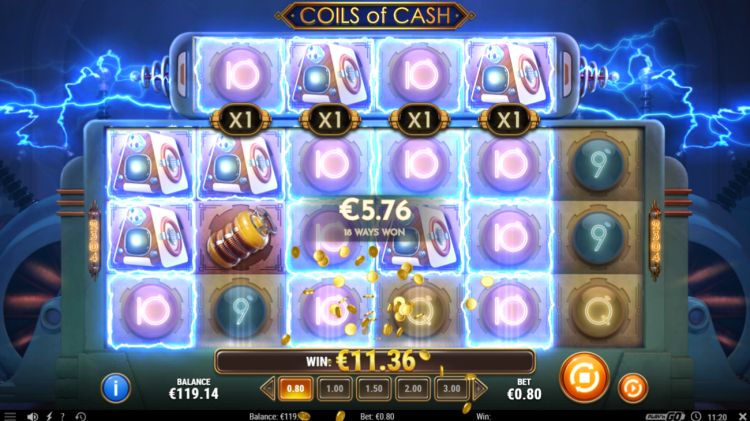This screenshot has height=421, width=750.
Task: Set bet to 3.00
Action: [452, 388]
